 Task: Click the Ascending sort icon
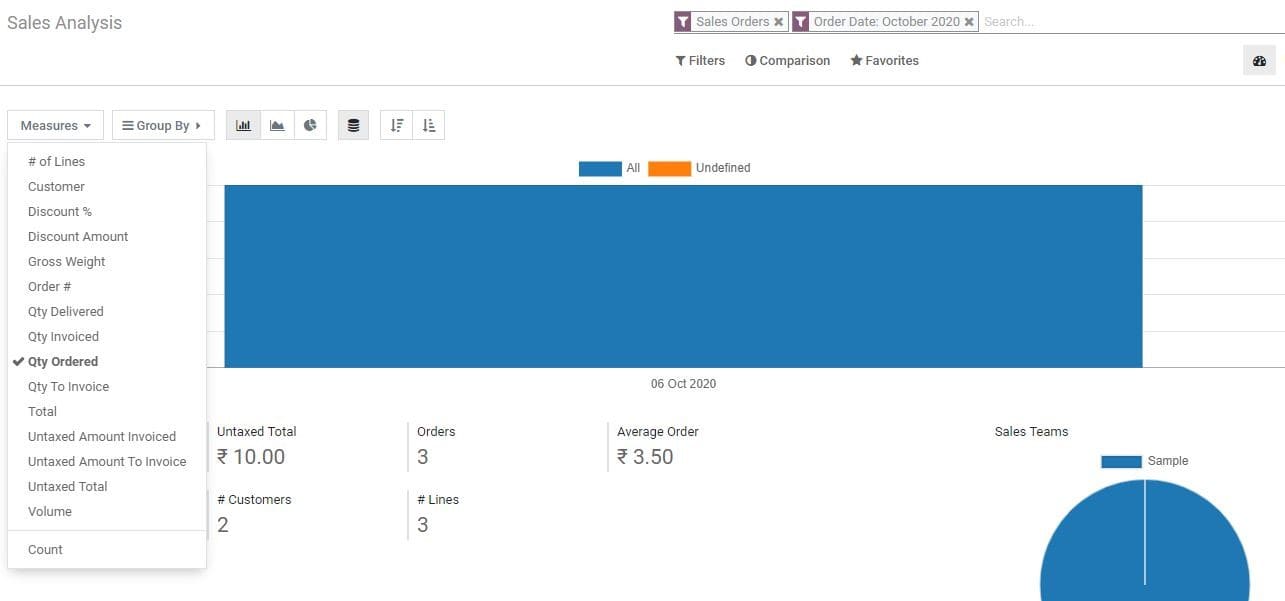[x=428, y=124]
